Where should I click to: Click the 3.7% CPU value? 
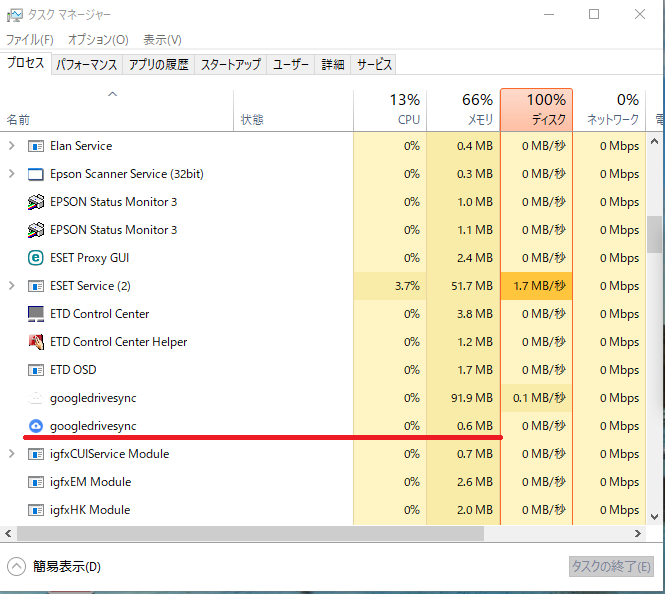point(407,286)
